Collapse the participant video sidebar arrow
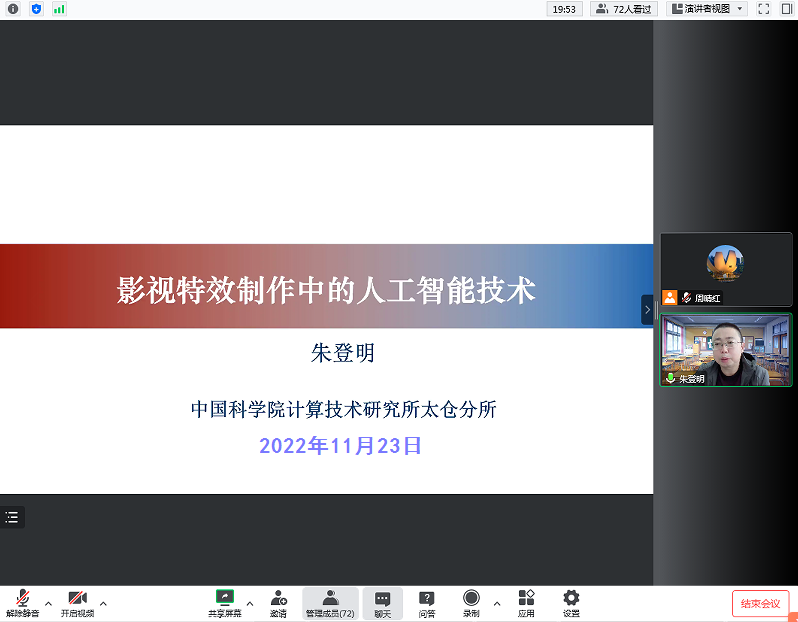Image resolution: width=798 pixels, height=622 pixels. (647, 309)
